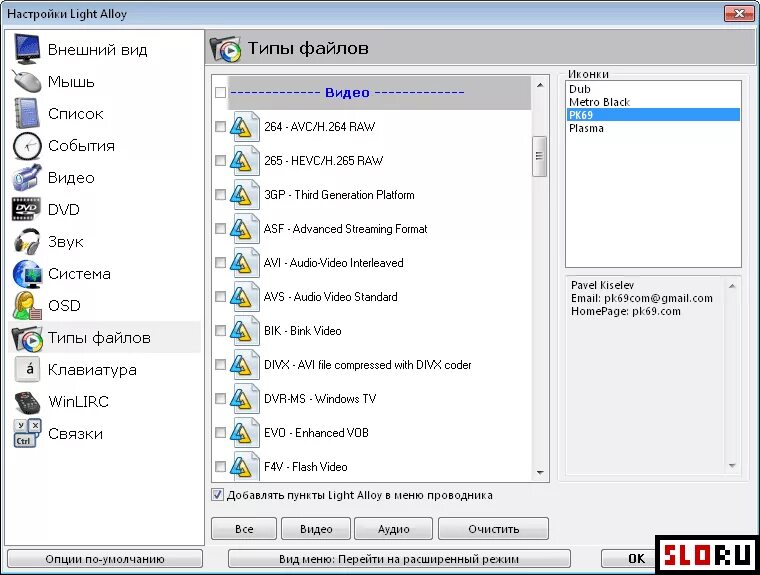Viewport: 760px width, 575px height.
Task: Click 'HomePage: pk69.com' text
Action: click(x=625, y=311)
